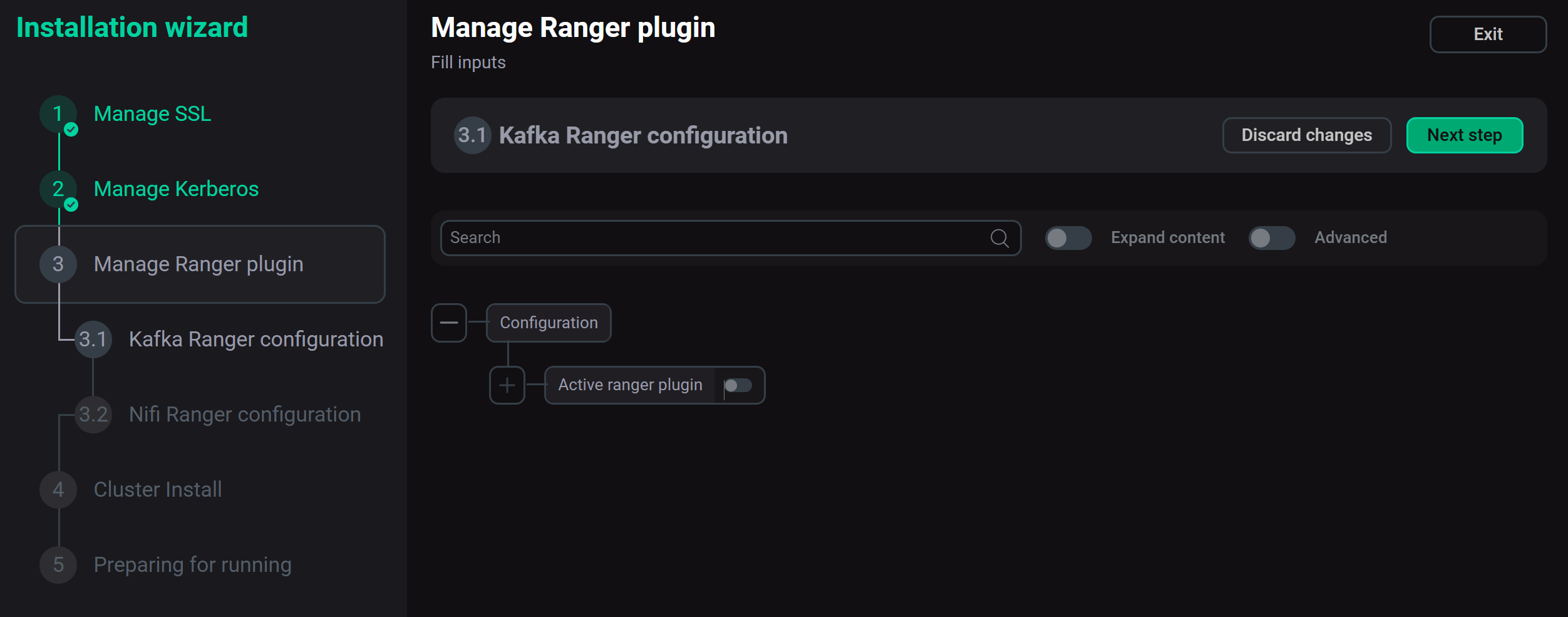Select Manage Ranger plugin step
The image size is (1568, 617).
[200, 264]
